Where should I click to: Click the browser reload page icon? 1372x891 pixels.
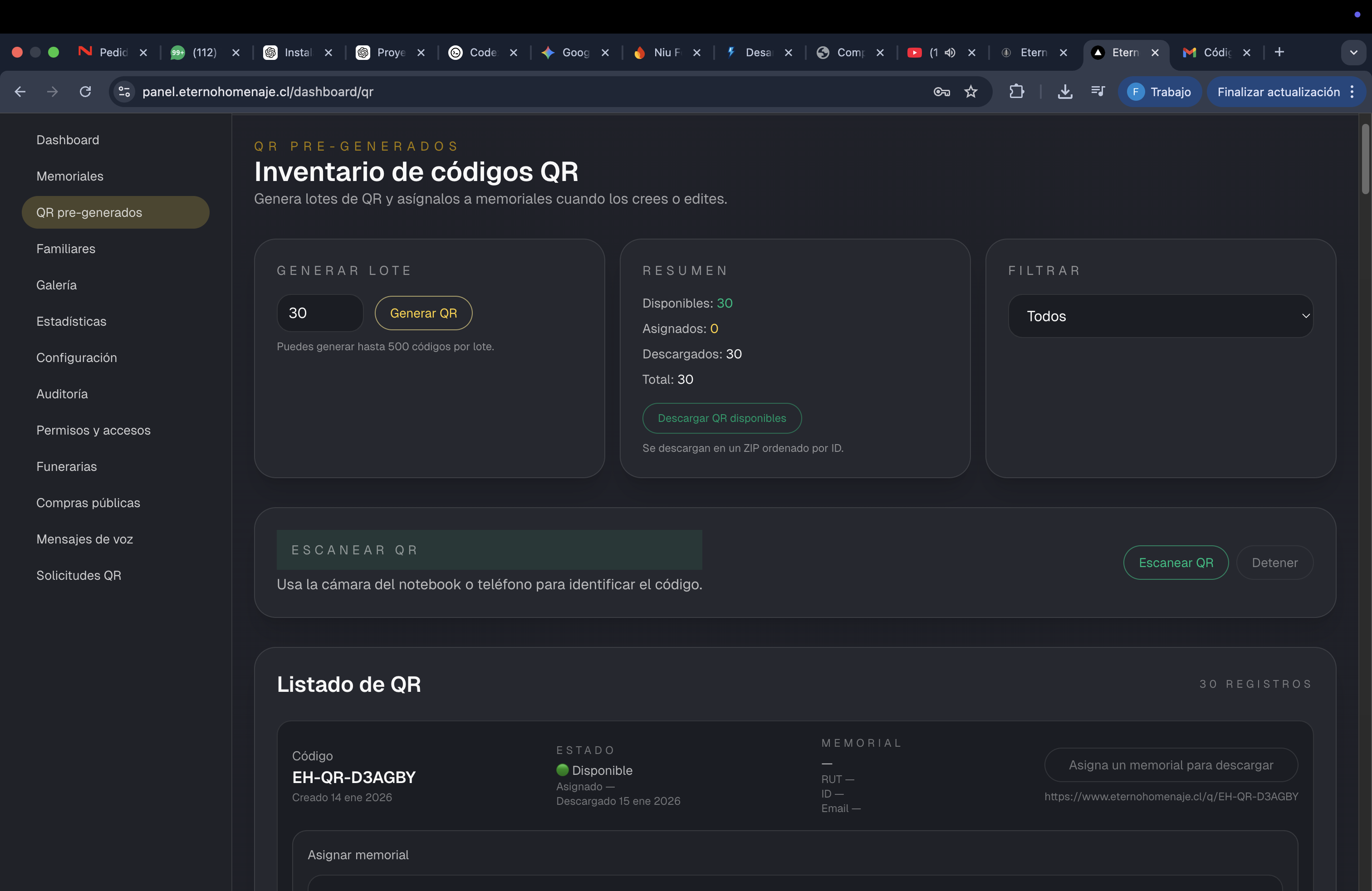[85, 92]
